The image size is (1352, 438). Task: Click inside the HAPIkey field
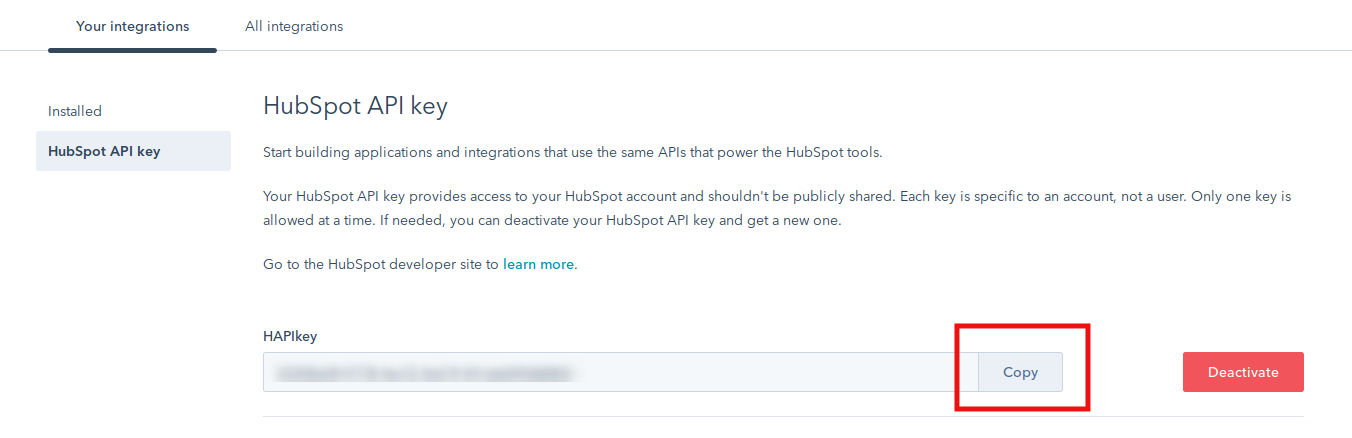[620, 372]
